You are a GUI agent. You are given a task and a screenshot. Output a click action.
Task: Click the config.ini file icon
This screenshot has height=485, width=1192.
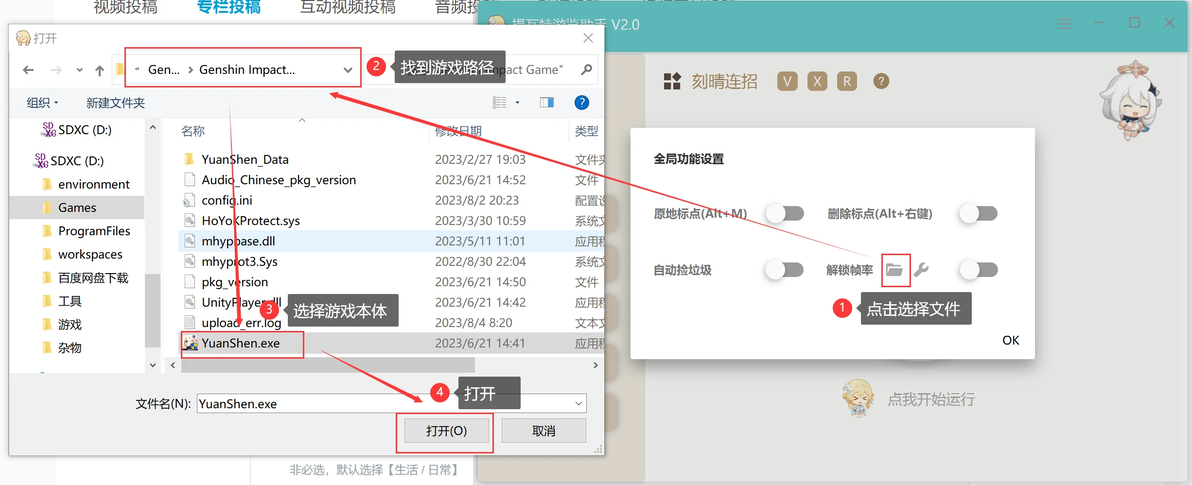click(189, 200)
